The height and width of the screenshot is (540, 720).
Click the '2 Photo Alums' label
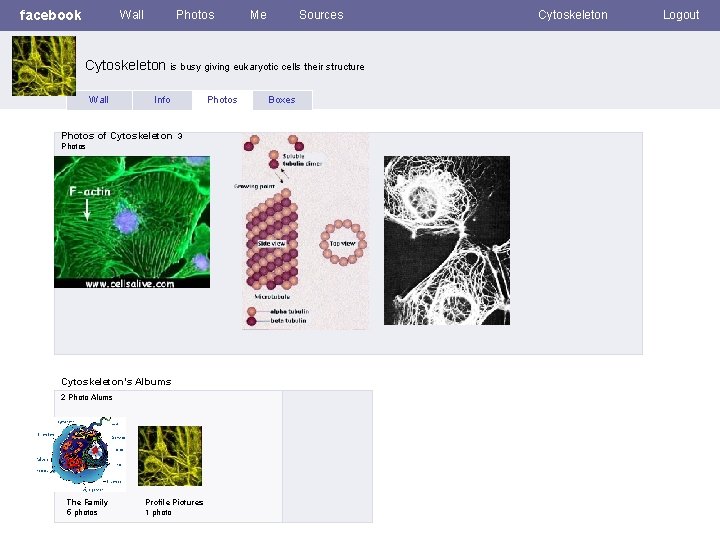pyautogui.click(x=86, y=397)
